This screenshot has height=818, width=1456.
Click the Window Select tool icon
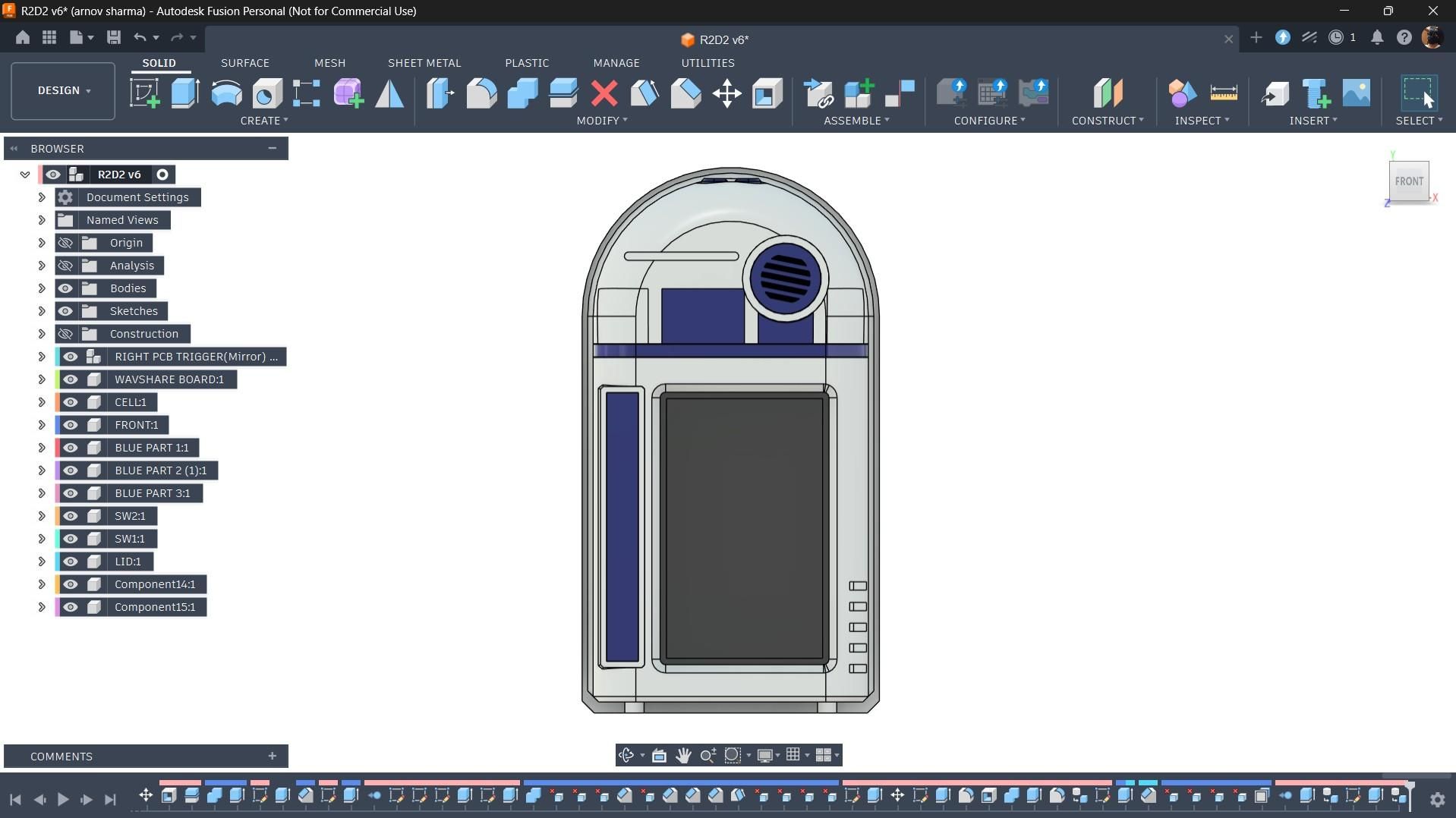[x=1418, y=93]
